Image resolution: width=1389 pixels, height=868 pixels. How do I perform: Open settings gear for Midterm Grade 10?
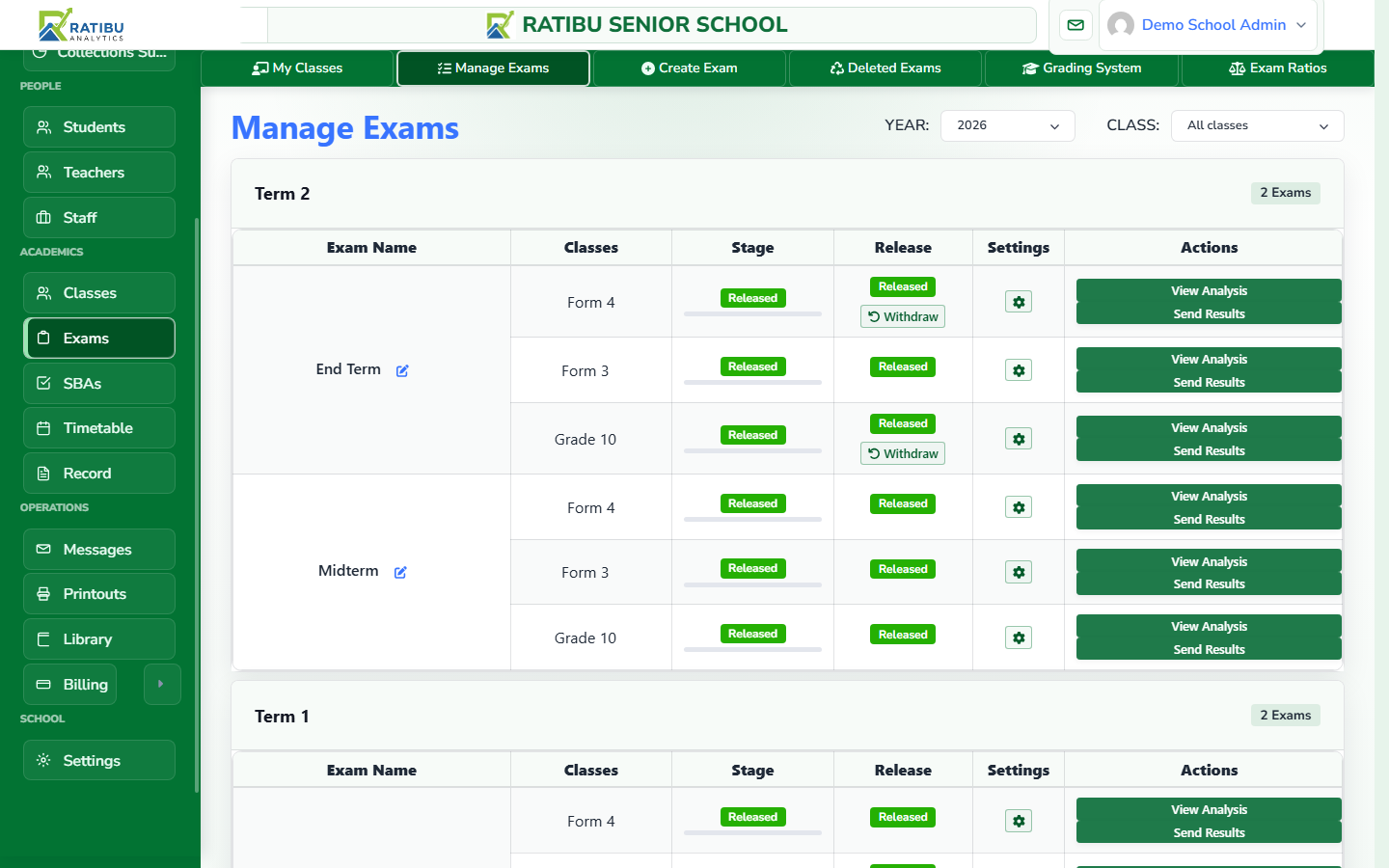(1019, 637)
